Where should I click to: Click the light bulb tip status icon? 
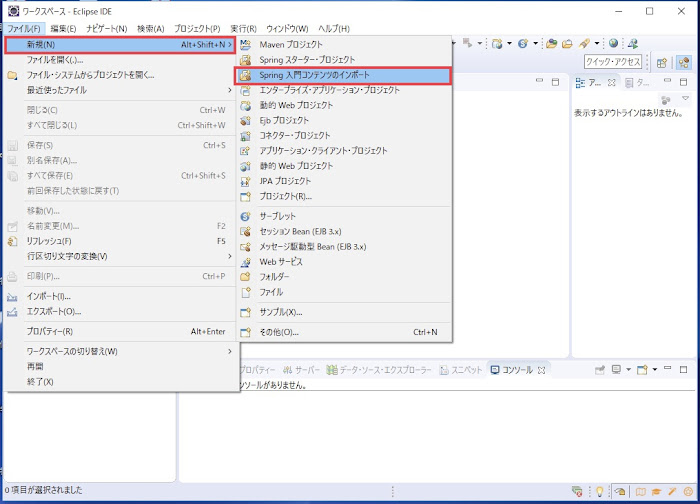click(600, 492)
